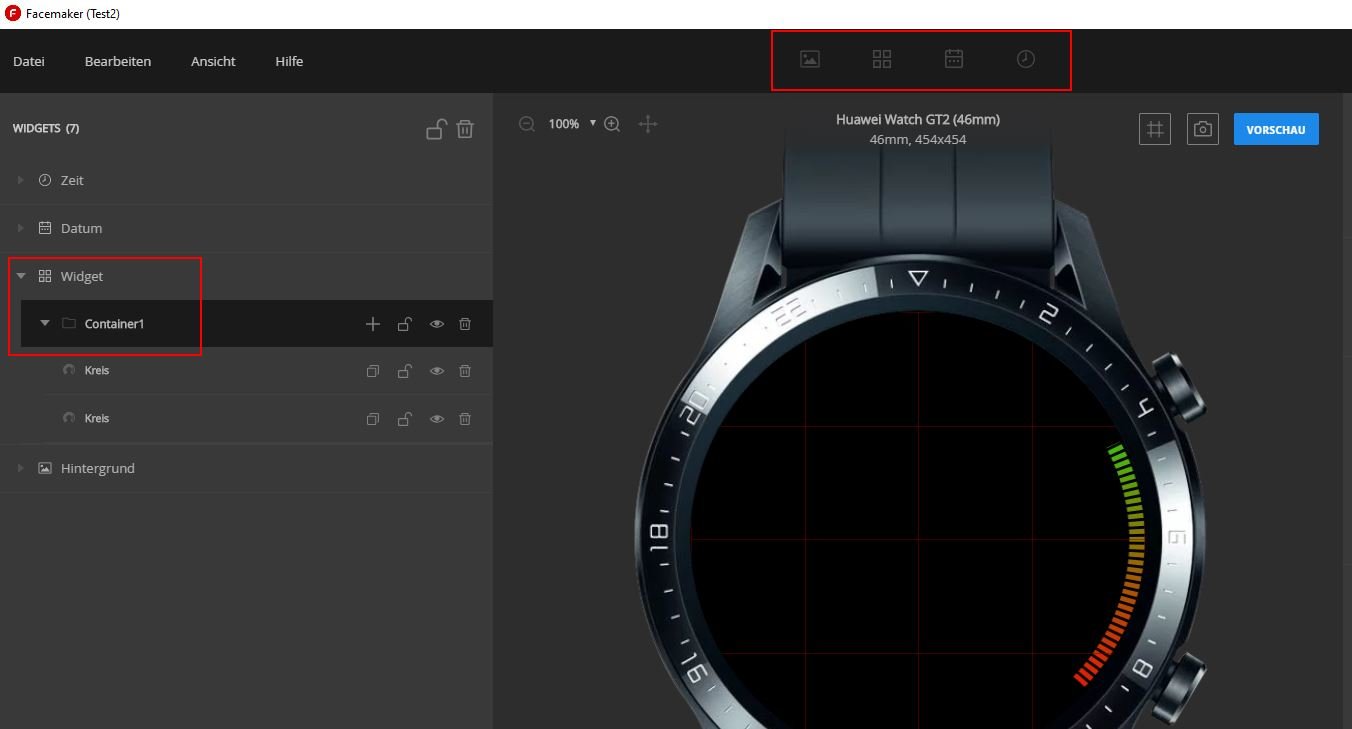Open the Hilfe menu
The width and height of the screenshot is (1352, 729).
[289, 61]
